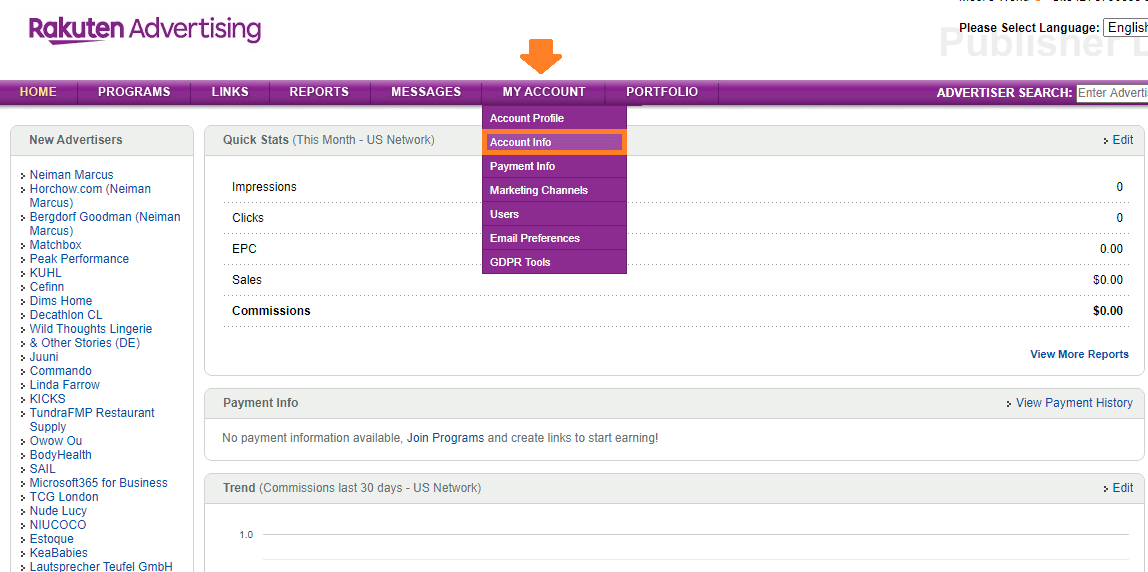Open View Payment History link
Screen dimensions: 1148x572
point(1074,403)
